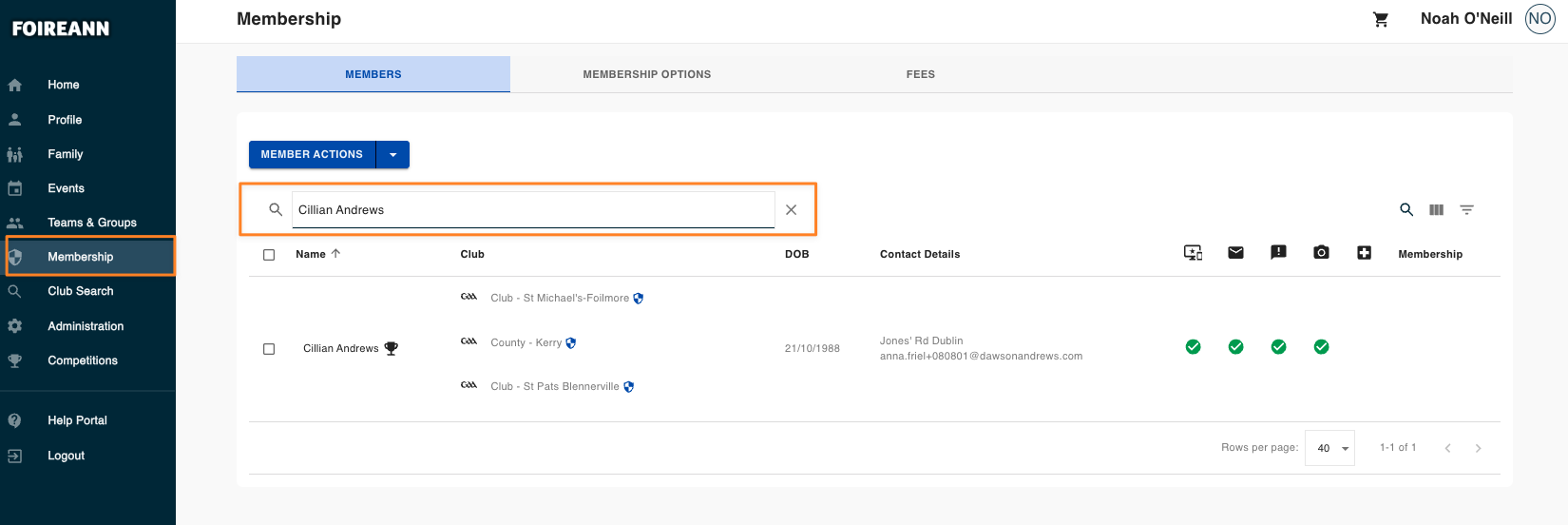Expand Member Actions dropdown arrow
The image size is (1568, 525).
click(x=393, y=155)
